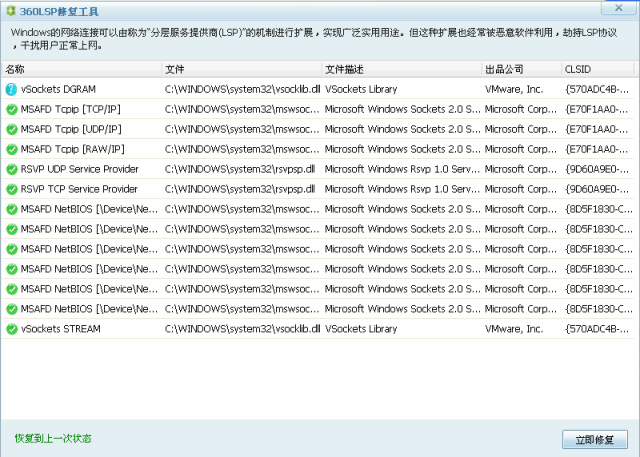The image size is (640, 457).
Task: Click VMware, Inc. in the vSockets DGRAM row
Action: pyautogui.click(x=514, y=89)
